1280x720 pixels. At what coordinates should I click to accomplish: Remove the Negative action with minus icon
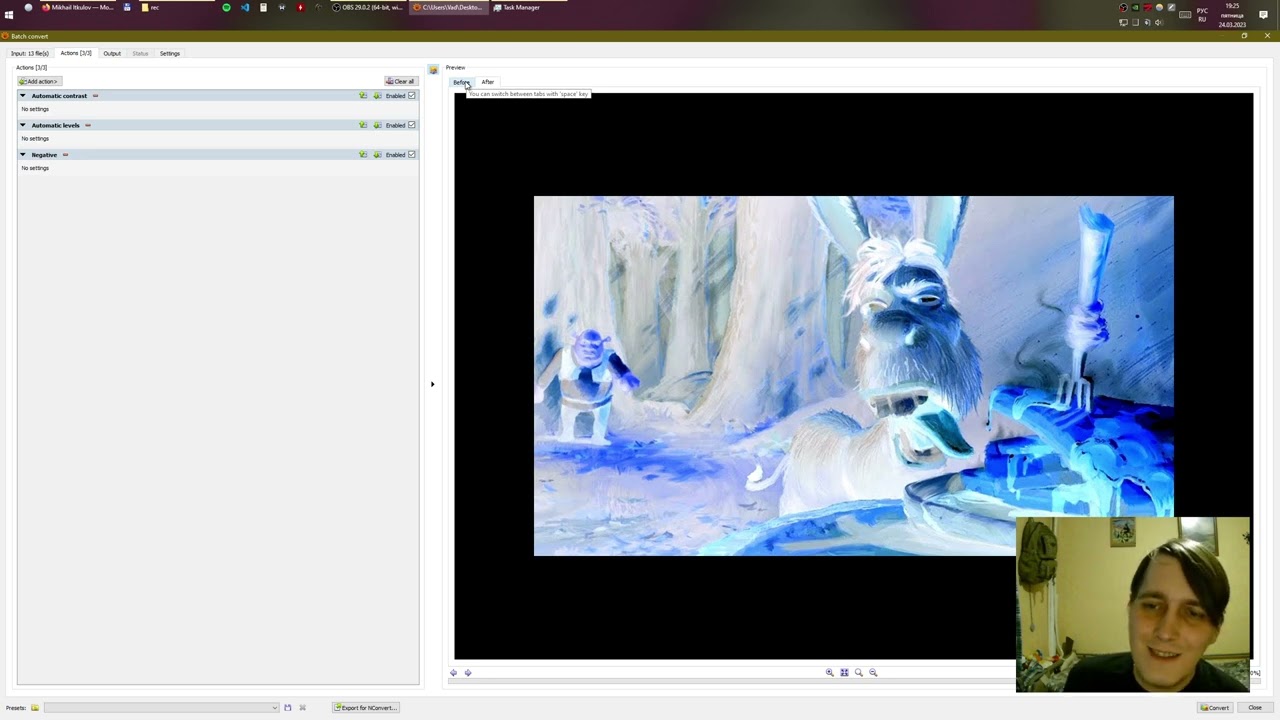[x=65, y=155]
